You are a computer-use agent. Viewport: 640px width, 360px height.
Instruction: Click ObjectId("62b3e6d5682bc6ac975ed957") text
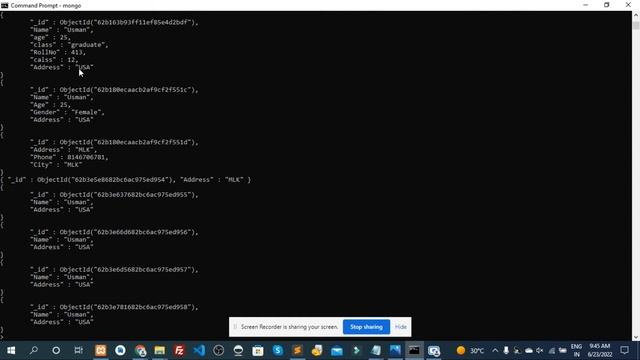coord(127,269)
